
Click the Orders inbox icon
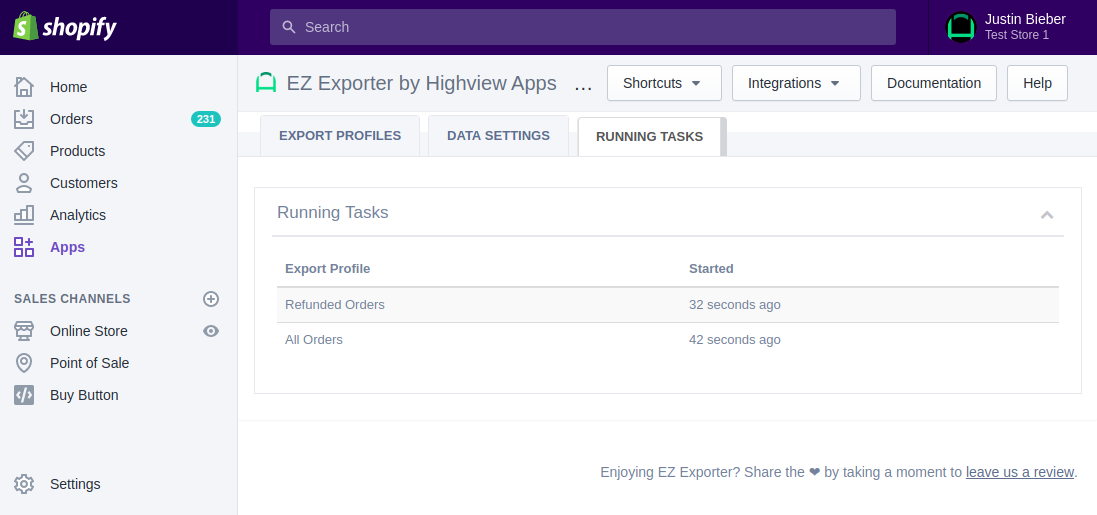coord(24,119)
